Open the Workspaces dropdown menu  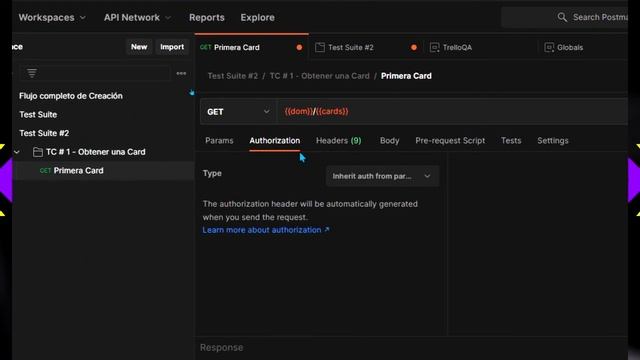[52, 18]
